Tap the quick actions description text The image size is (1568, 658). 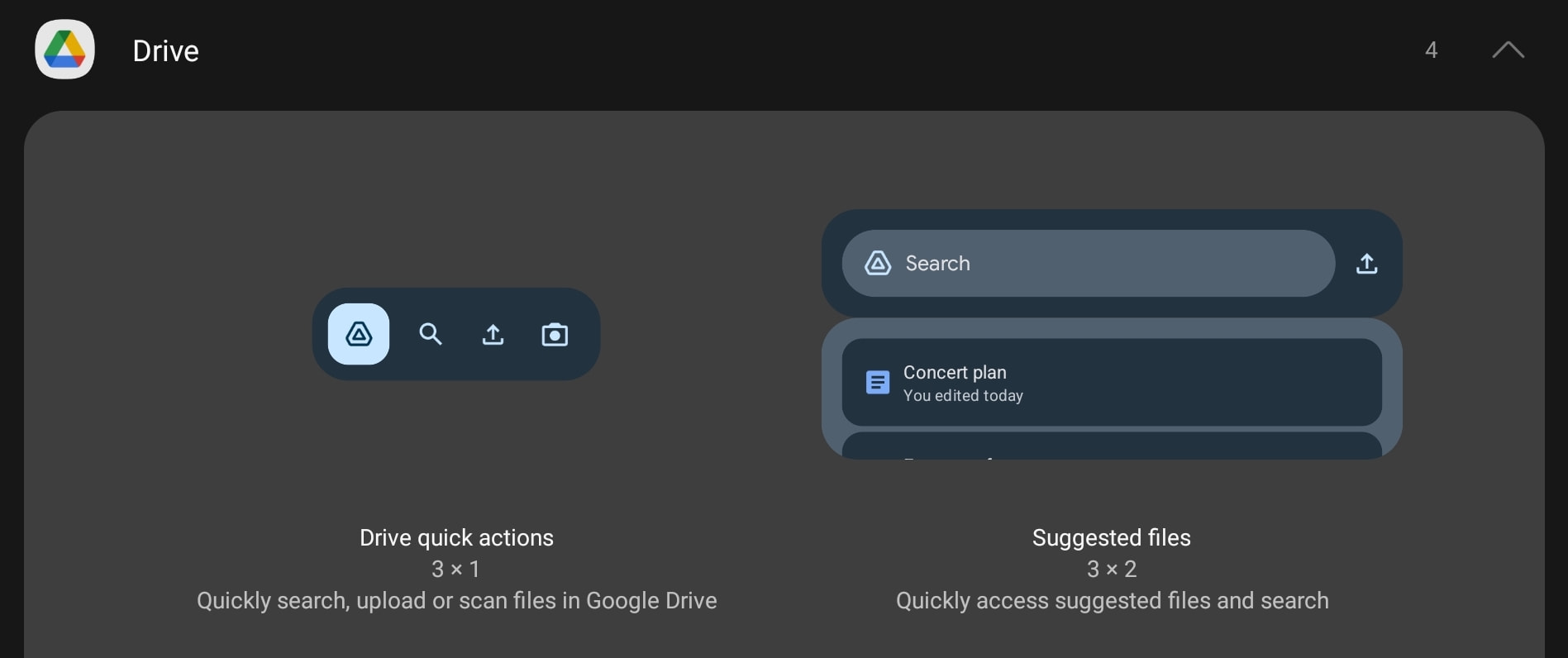456,600
